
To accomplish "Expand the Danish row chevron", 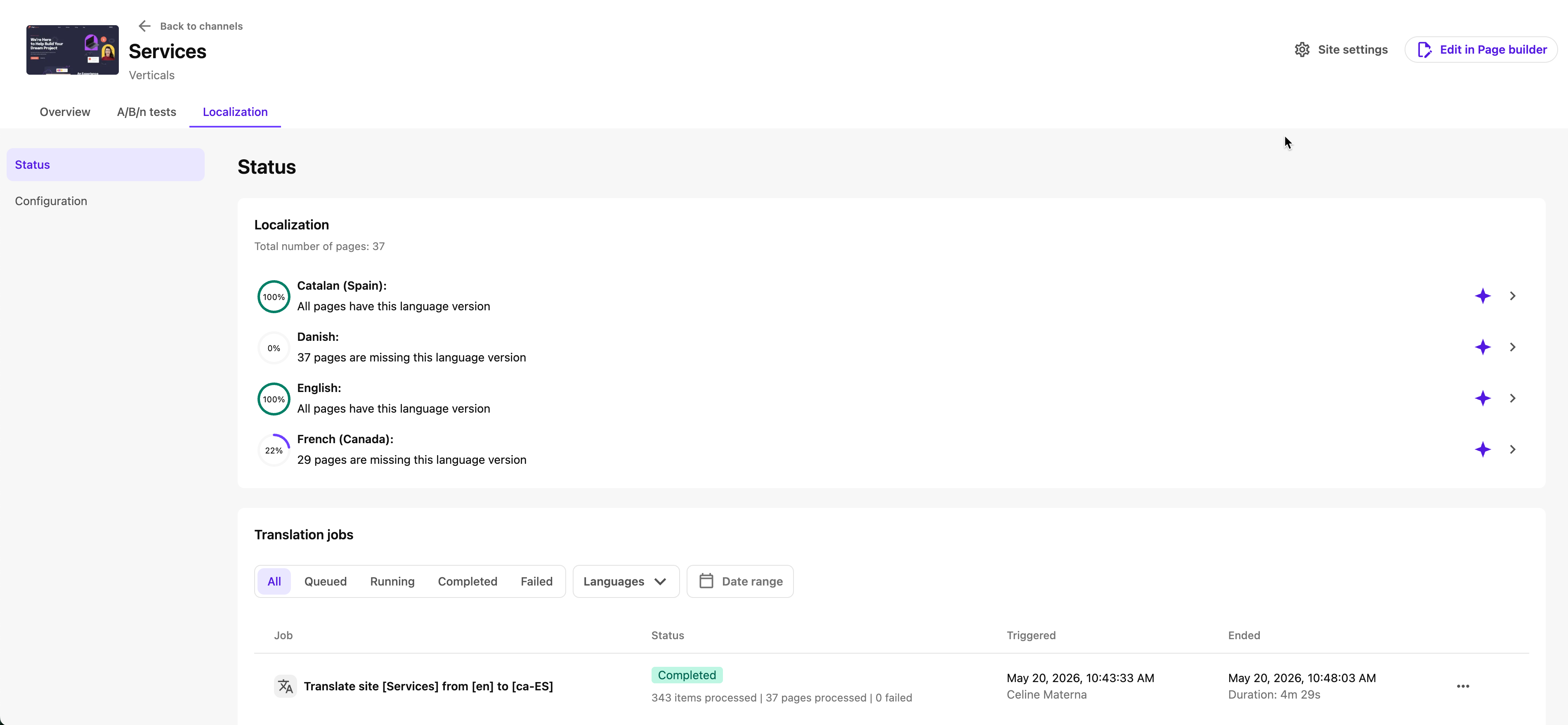I will [x=1513, y=347].
